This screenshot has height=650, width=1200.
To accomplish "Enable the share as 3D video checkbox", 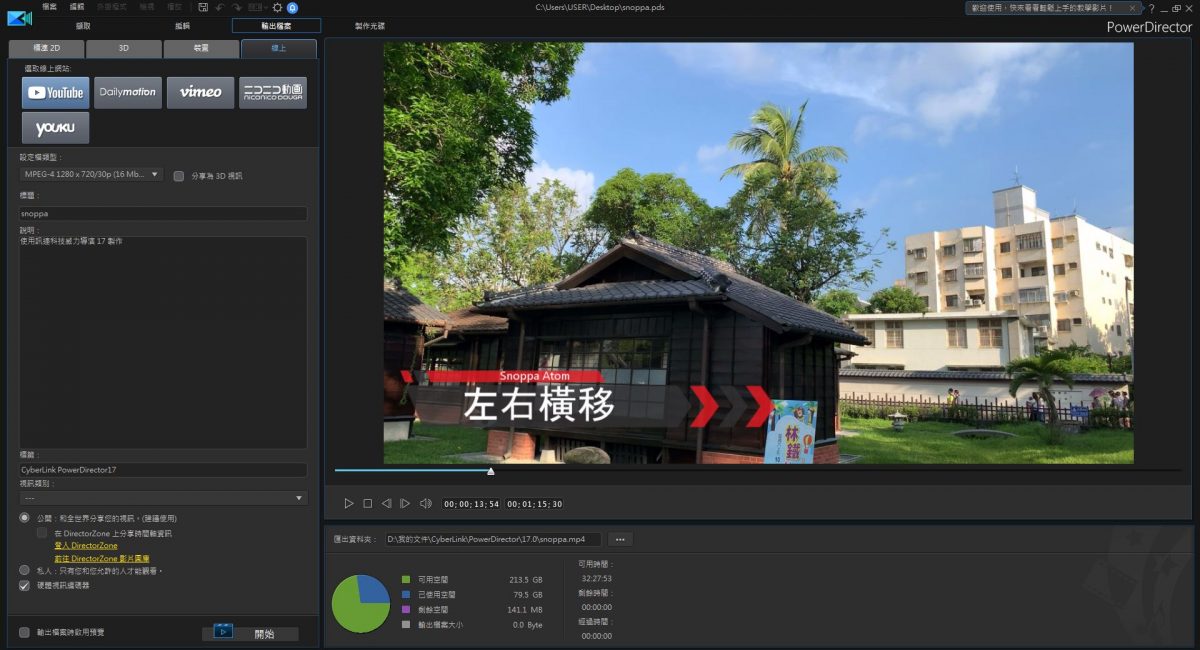I will pyautogui.click(x=179, y=176).
